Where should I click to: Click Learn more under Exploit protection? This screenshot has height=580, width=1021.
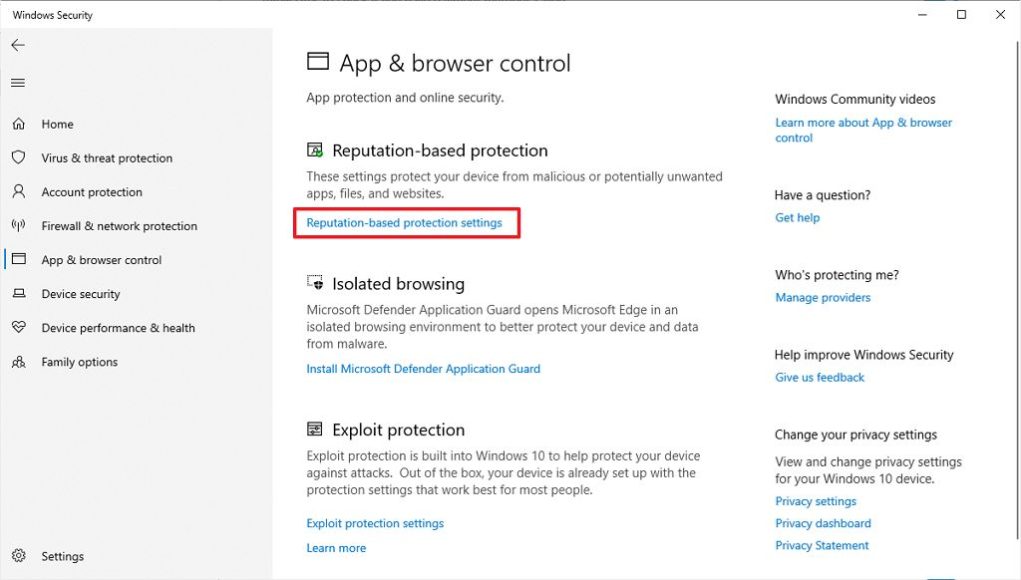tap(336, 548)
